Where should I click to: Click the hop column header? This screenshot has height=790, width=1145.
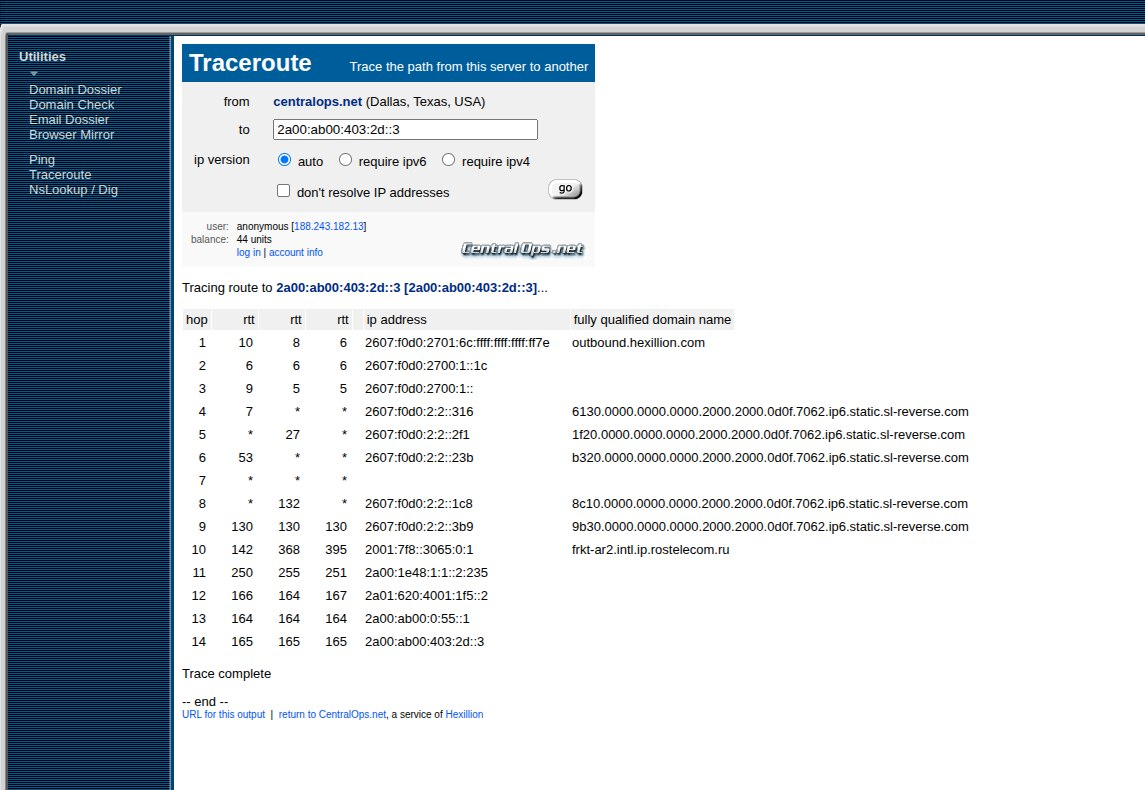(x=196, y=320)
